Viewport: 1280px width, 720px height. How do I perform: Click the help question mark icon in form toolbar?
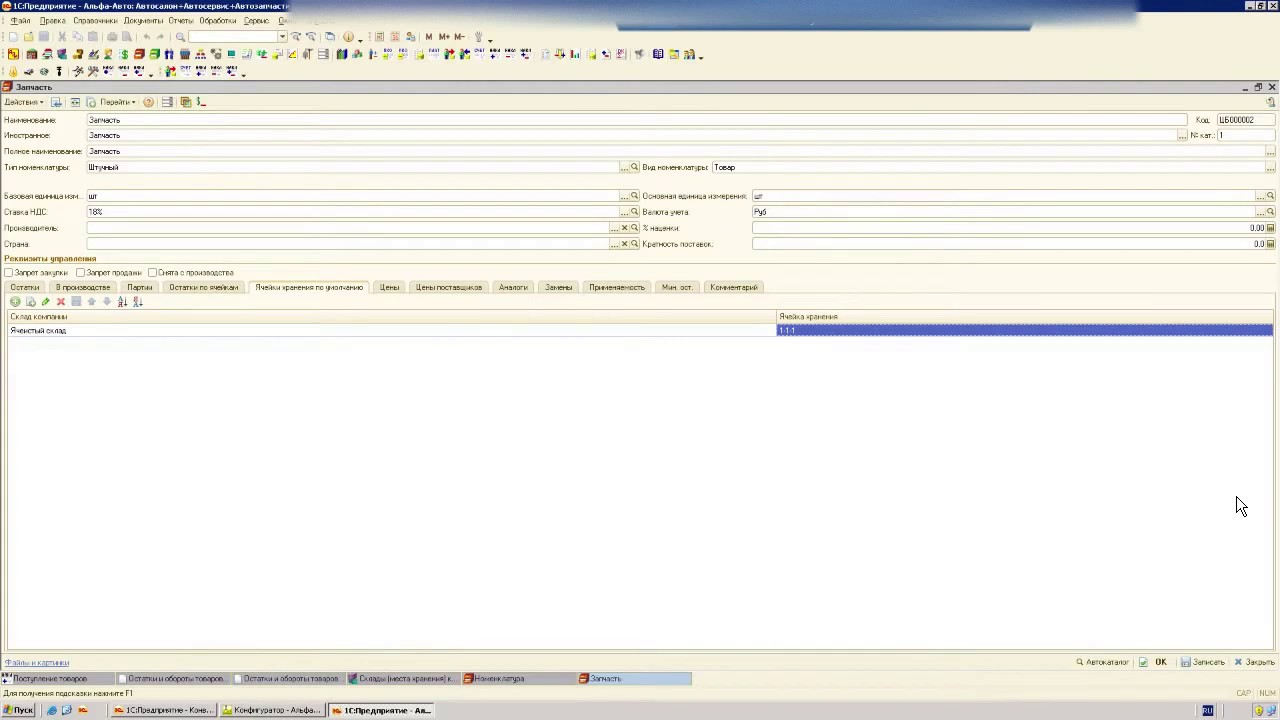(148, 102)
